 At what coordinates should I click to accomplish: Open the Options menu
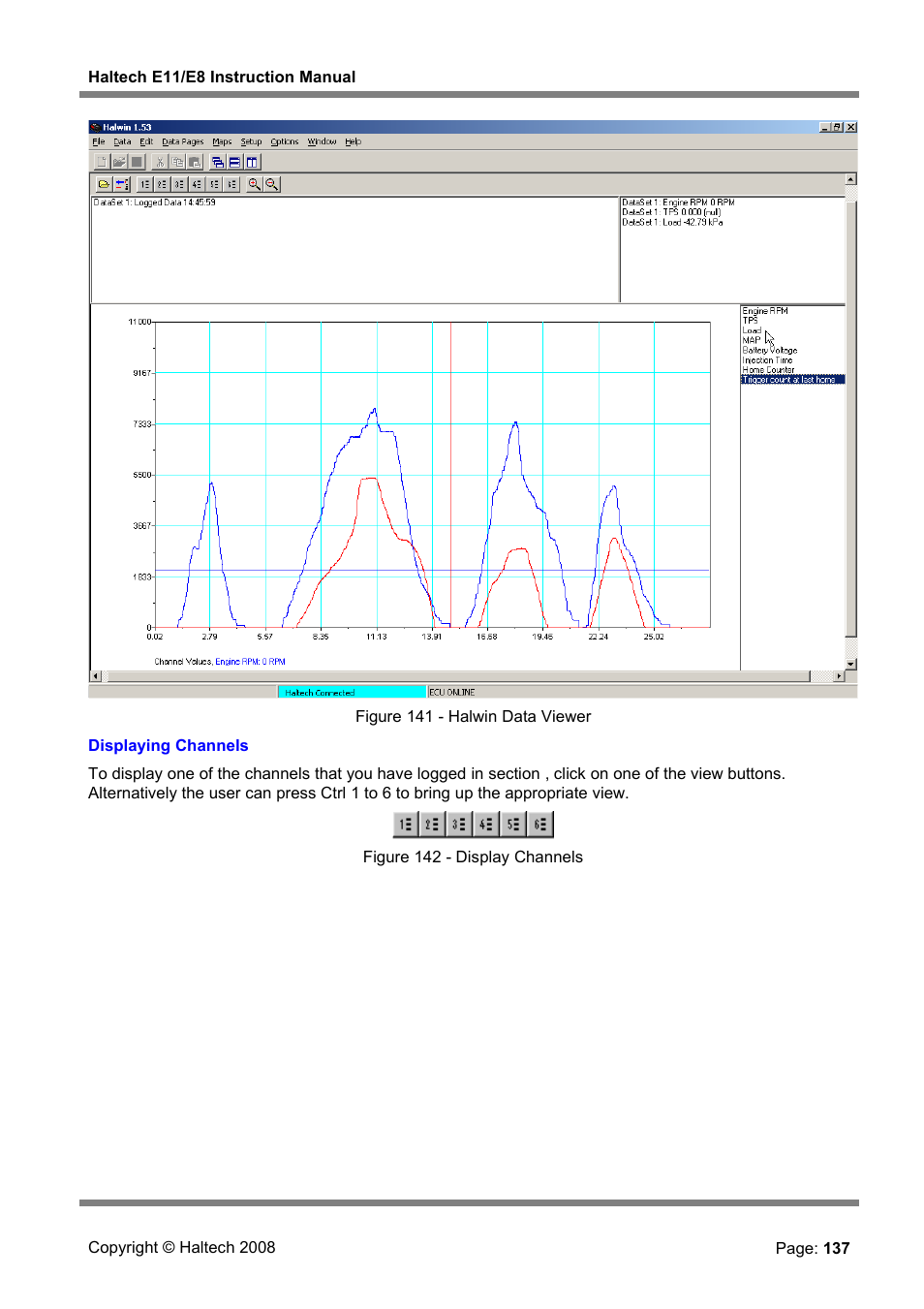(x=285, y=141)
